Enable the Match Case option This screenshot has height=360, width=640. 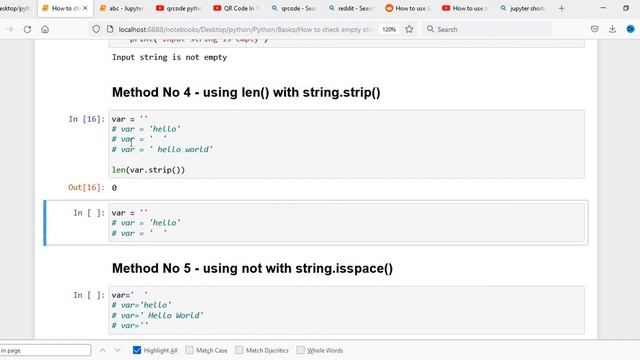[x=189, y=350]
